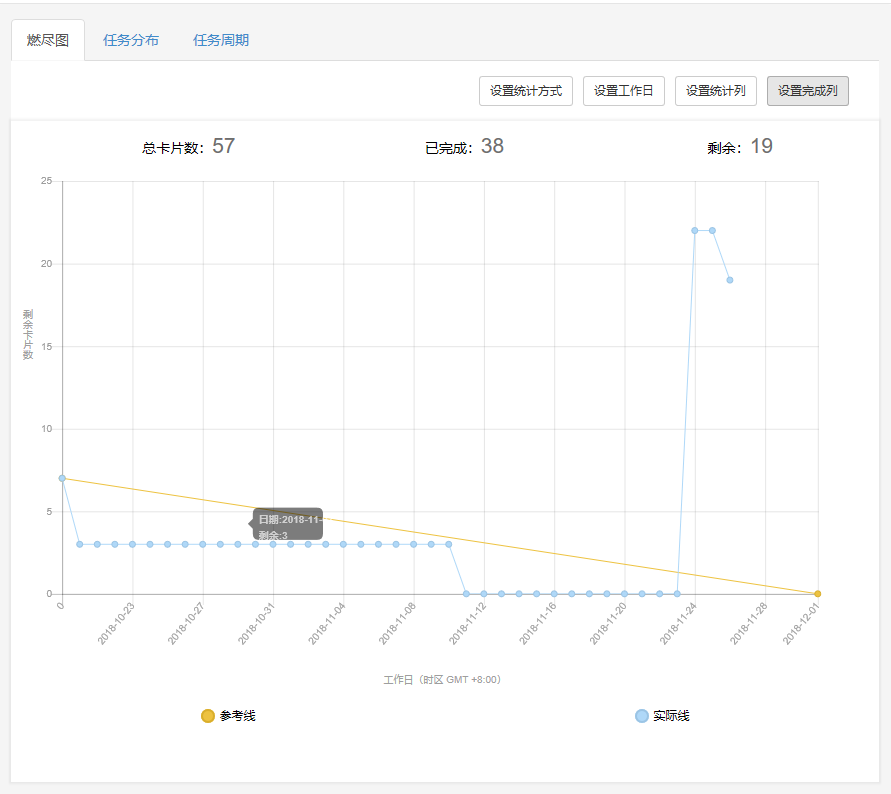Click the y-axis label 10
The height and width of the screenshot is (794, 891).
tap(46, 429)
